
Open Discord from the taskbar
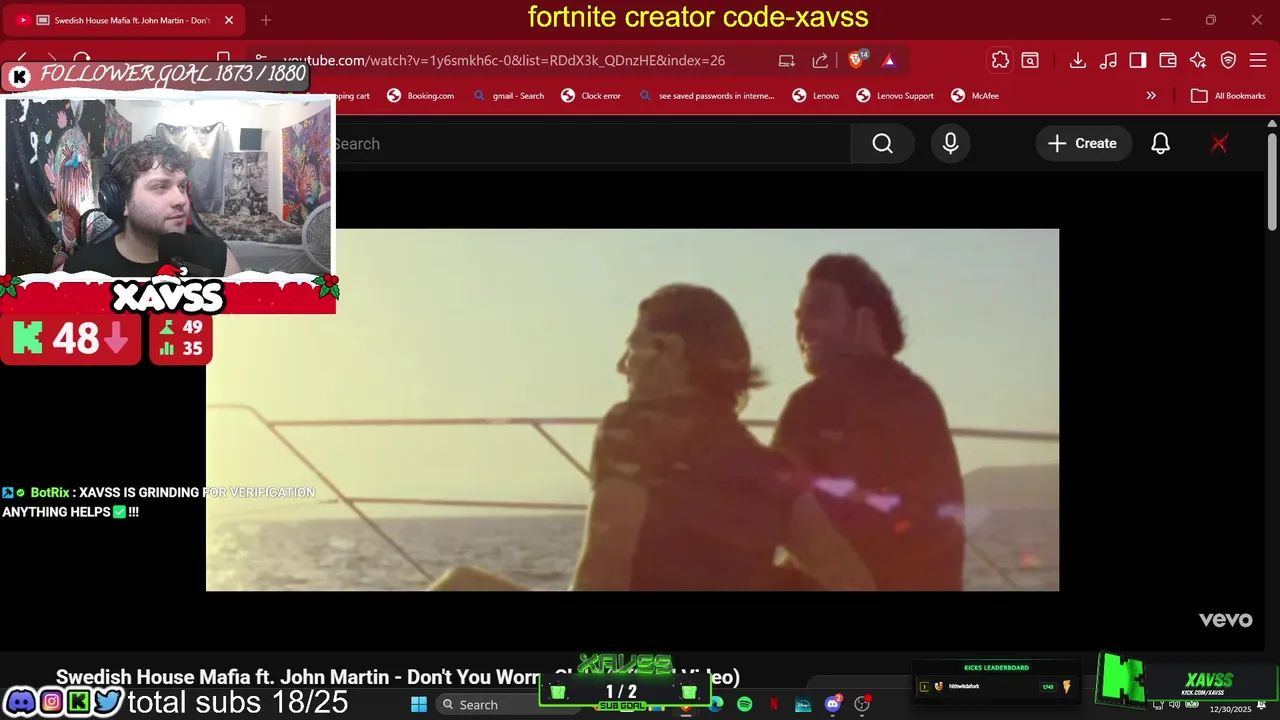coord(832,705)
